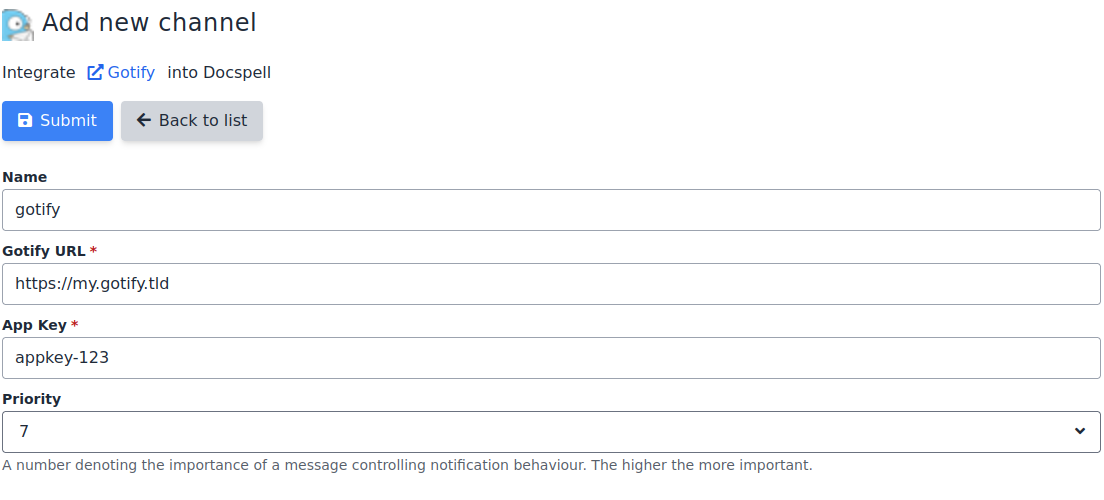Click the Gotify URL label
1104x500 pixels.
point(44,251)
